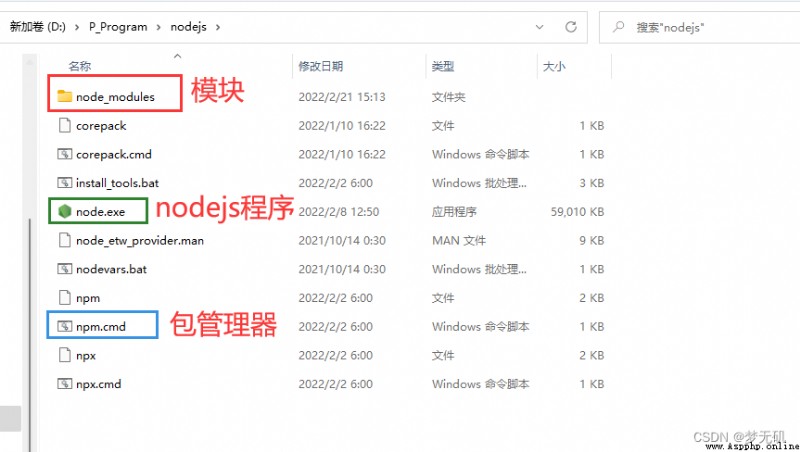
Task: Select the node_modules file name
Action: (115, 96)
